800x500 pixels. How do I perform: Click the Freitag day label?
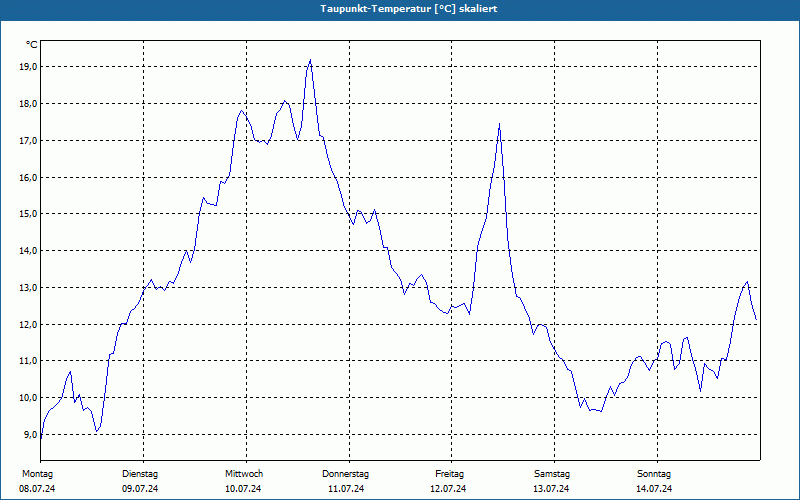pos(449,474)
